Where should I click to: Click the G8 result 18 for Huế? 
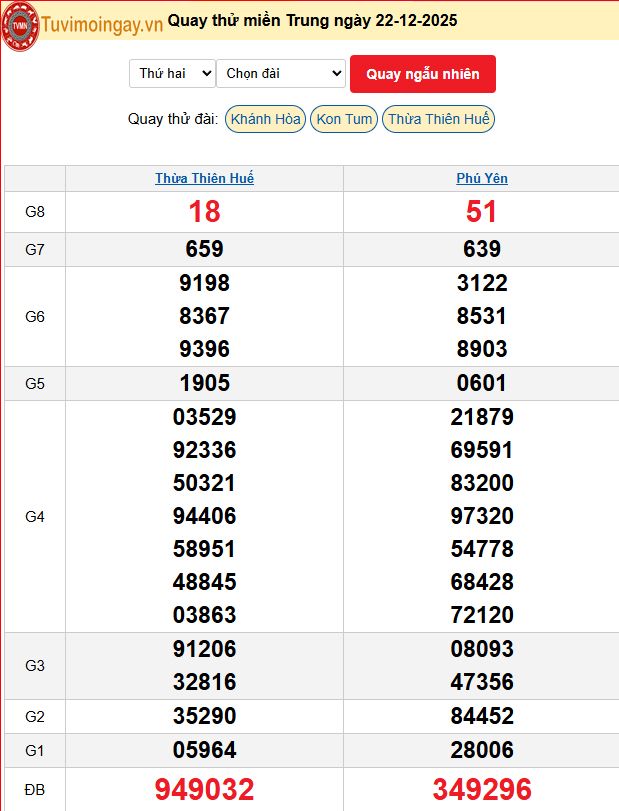(204, 212)
